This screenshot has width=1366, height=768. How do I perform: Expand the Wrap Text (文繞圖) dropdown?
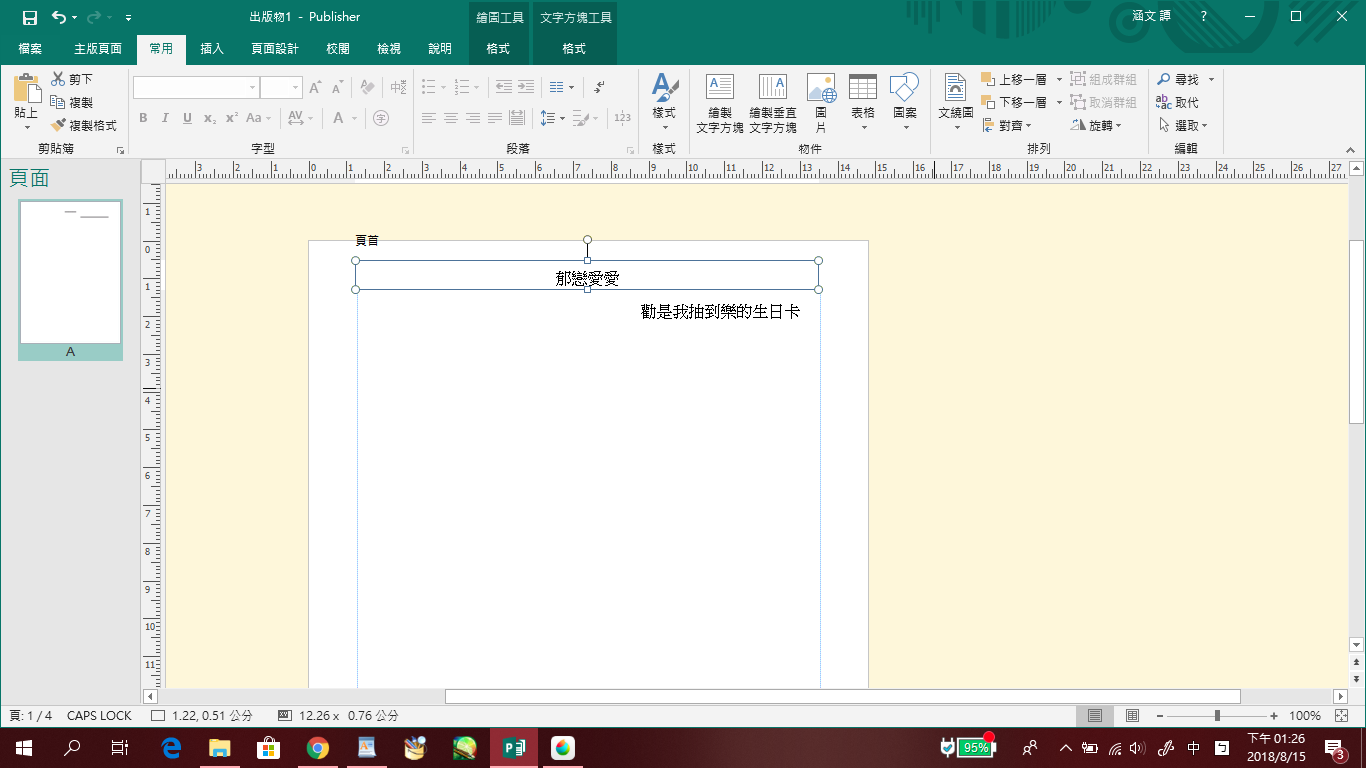coord(955,127)
